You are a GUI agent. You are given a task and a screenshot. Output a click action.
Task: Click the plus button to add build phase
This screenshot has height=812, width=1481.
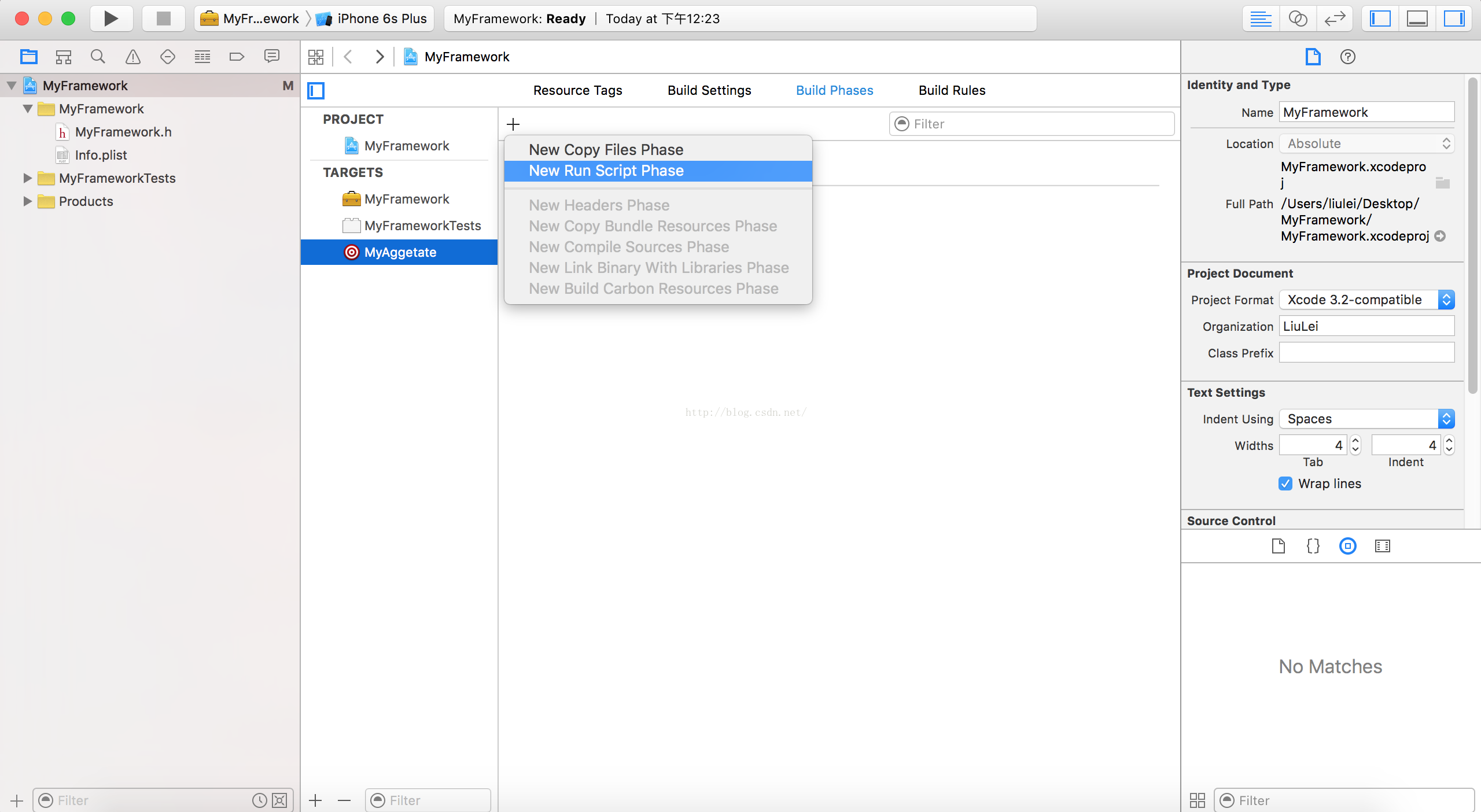pos(513,124)
